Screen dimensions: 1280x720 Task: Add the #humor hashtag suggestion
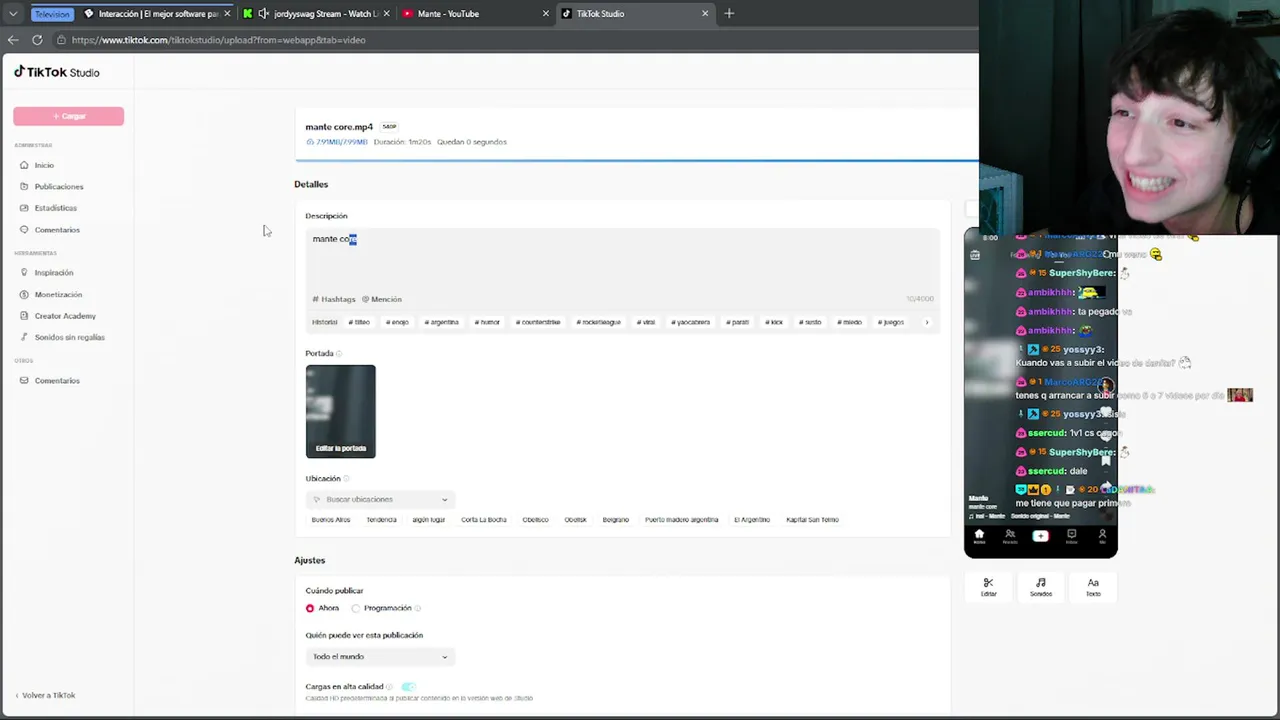tap(487, 322)
